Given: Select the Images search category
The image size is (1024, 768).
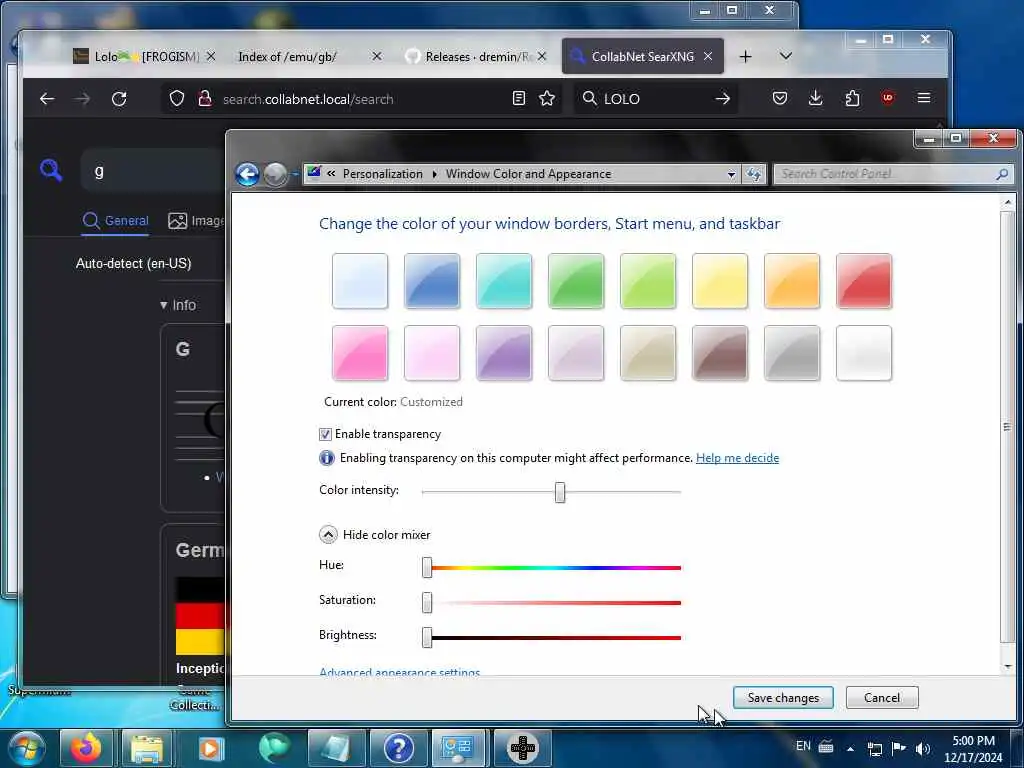Looking at the screenshot, I should [x=196, y=221].
